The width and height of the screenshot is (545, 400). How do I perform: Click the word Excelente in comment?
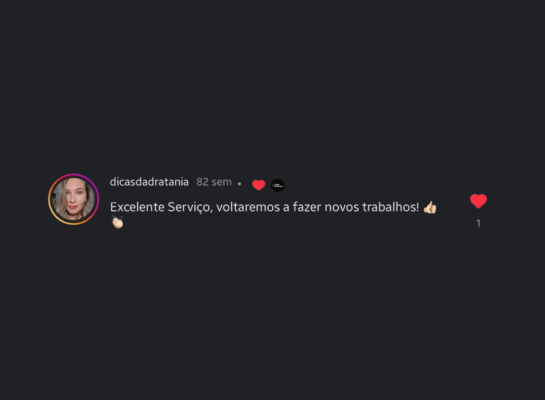point(137,207)
